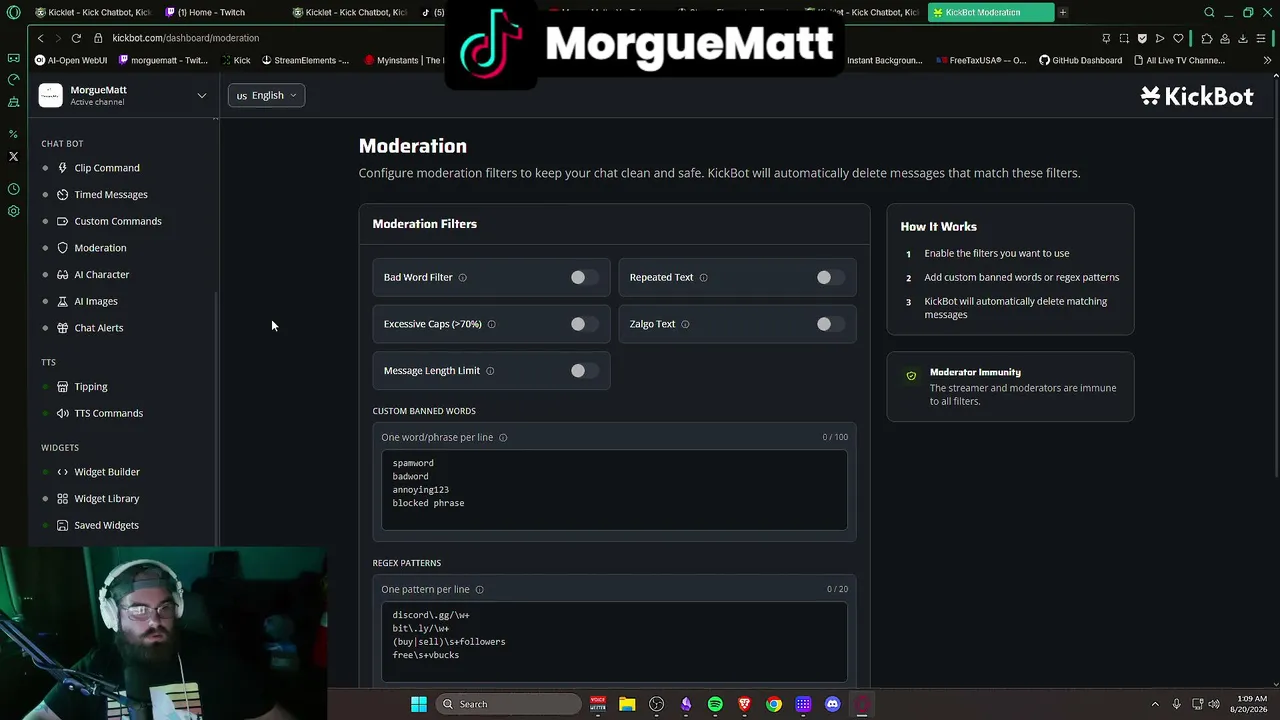Open Discord from the taskbar
This screenshot has height=720, width=1280.
(833, 704)
